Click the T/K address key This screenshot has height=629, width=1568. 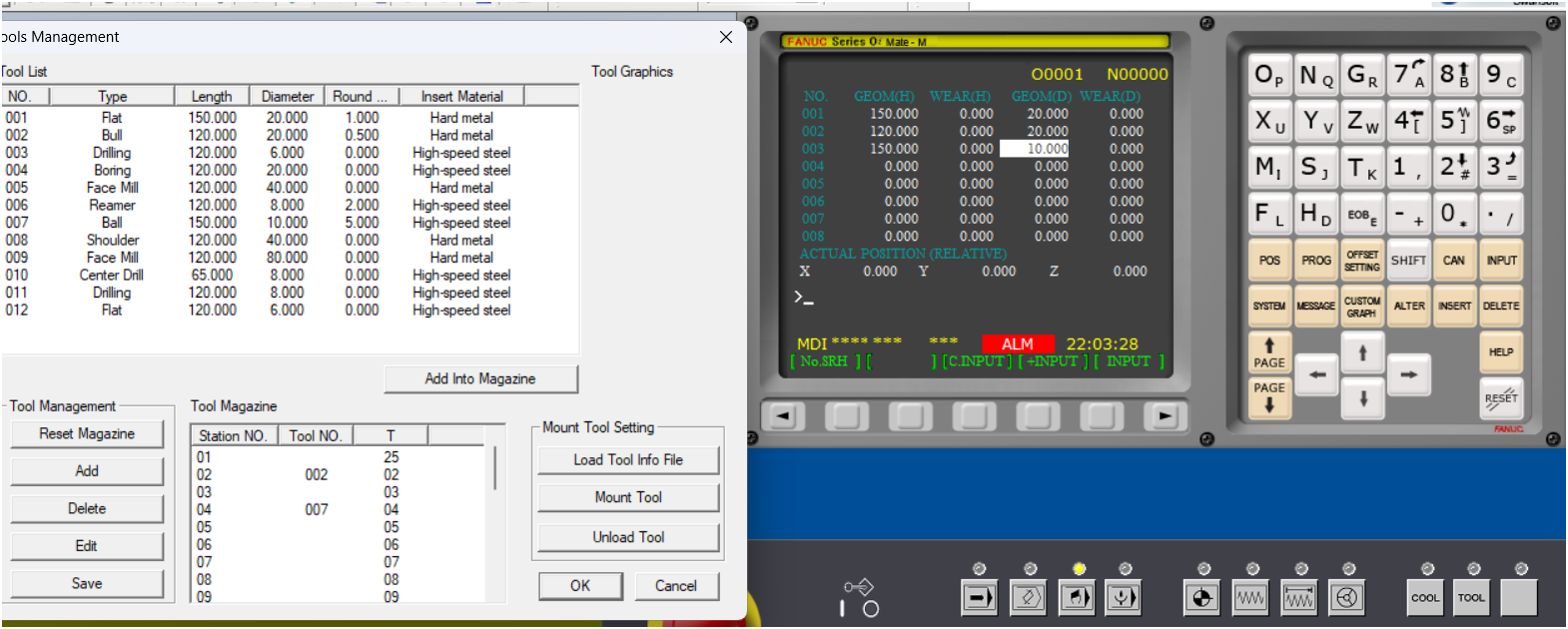click(x=1362, y=167)
